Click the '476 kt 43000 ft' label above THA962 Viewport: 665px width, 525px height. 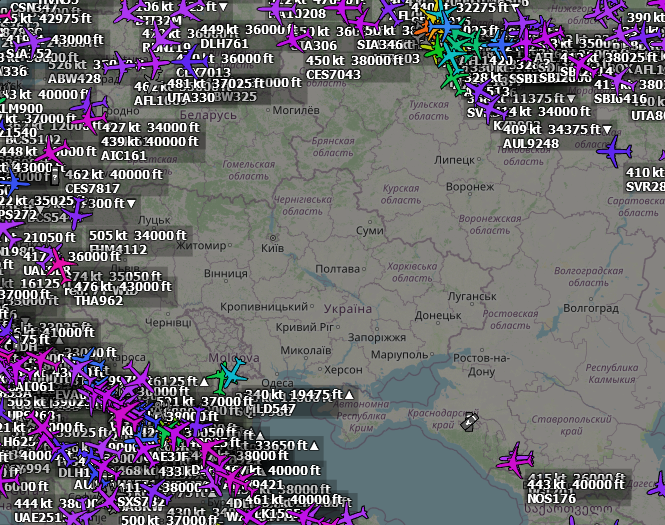tap(123, 287)
